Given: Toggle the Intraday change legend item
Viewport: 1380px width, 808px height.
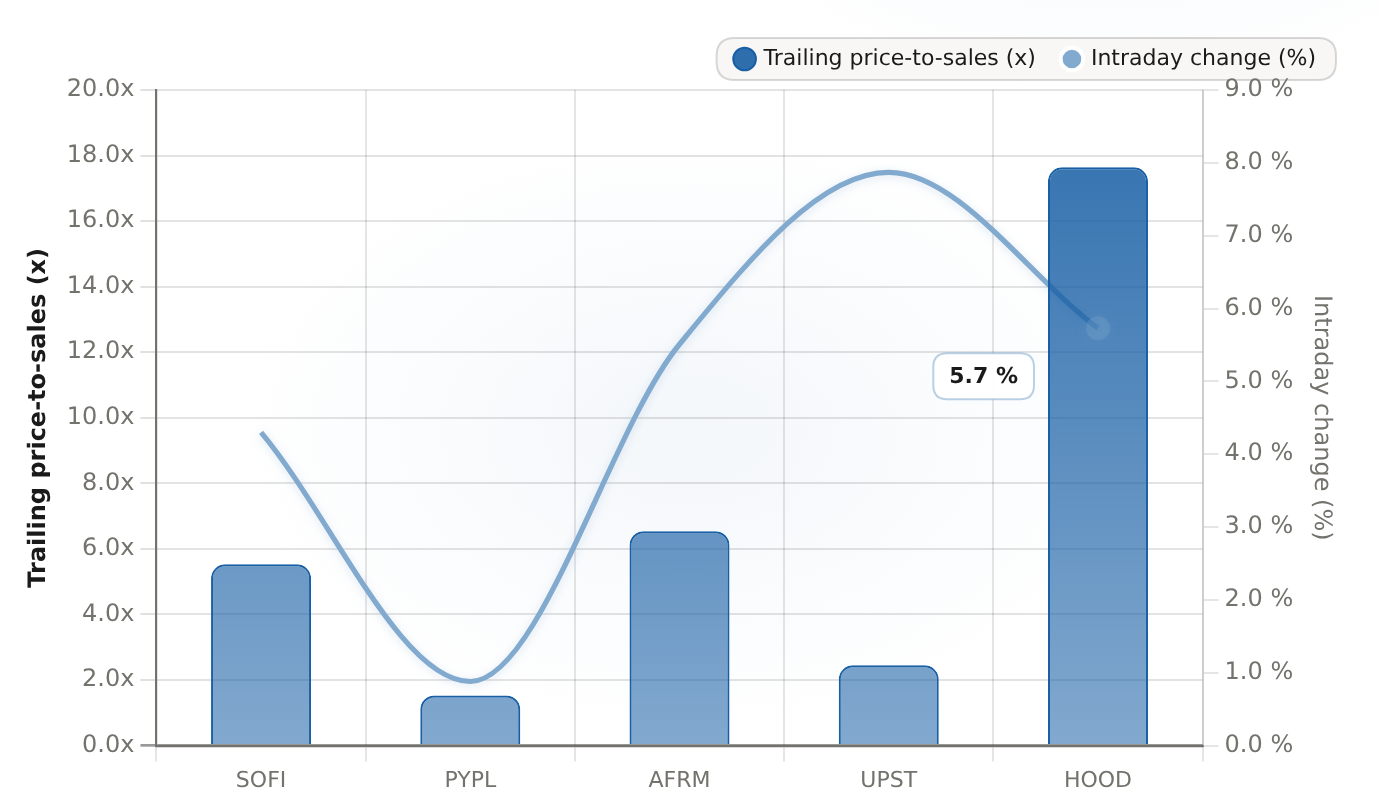Looking at the screenshot, I should [x=1189, y=58].
